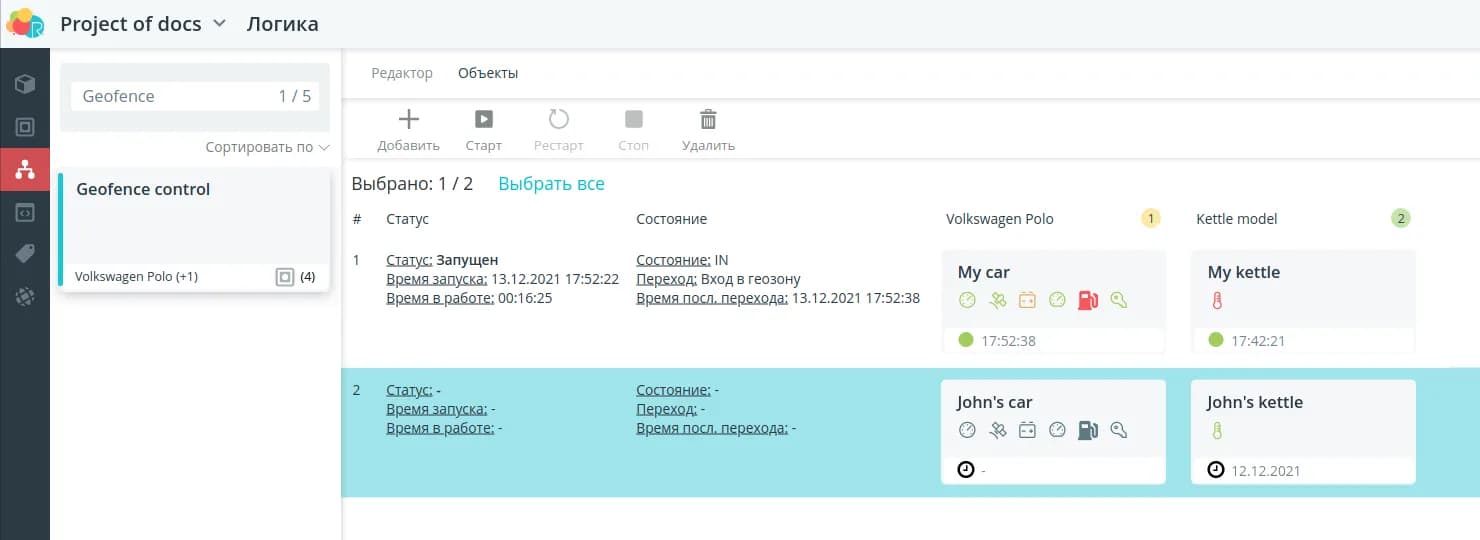The image size is (1480, 540).
Task: Click the Выбрать все link
Action: pos(551,184)
